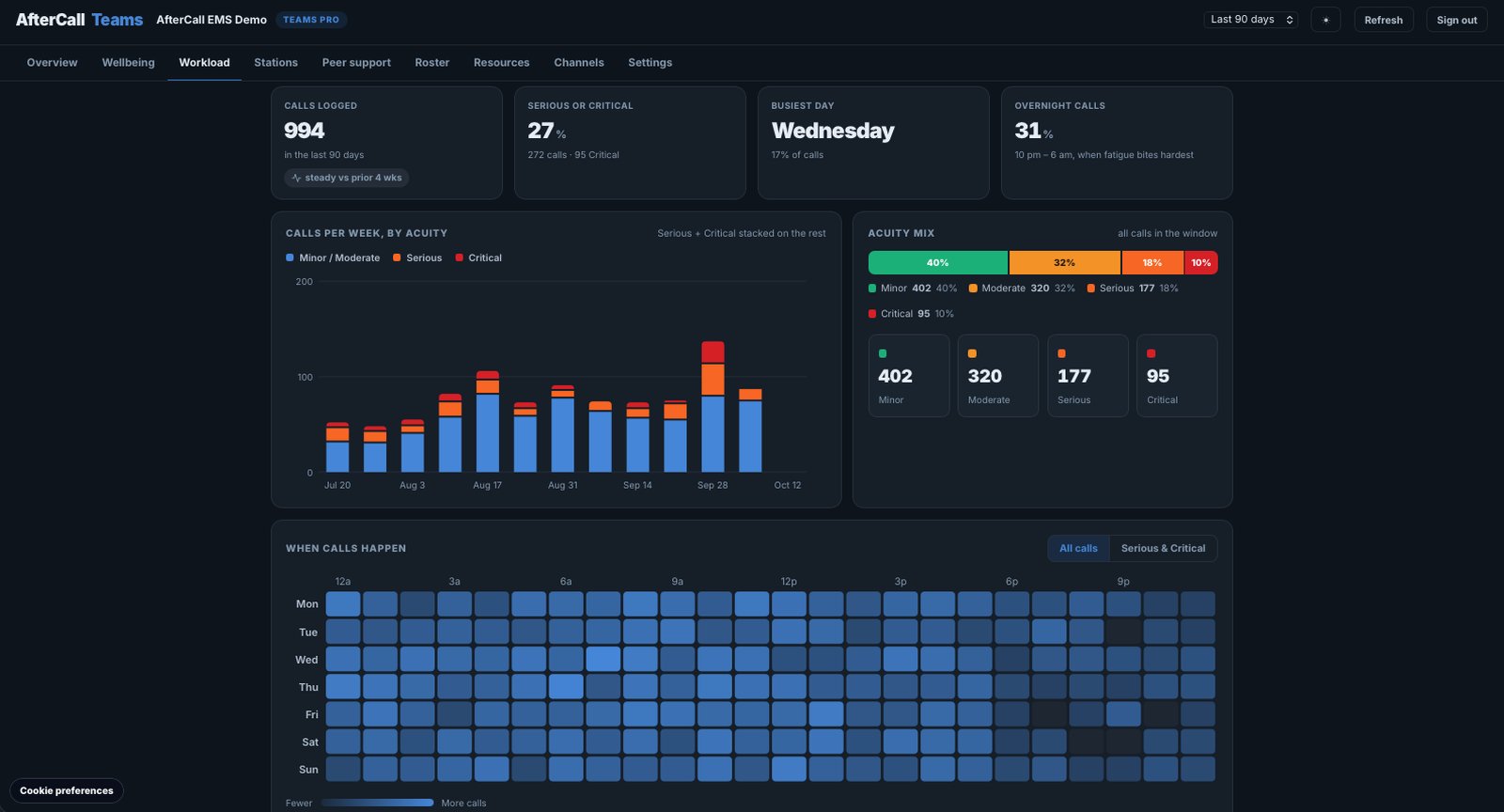Click the tallest bar in weekly calls chart

pos(713,407)
